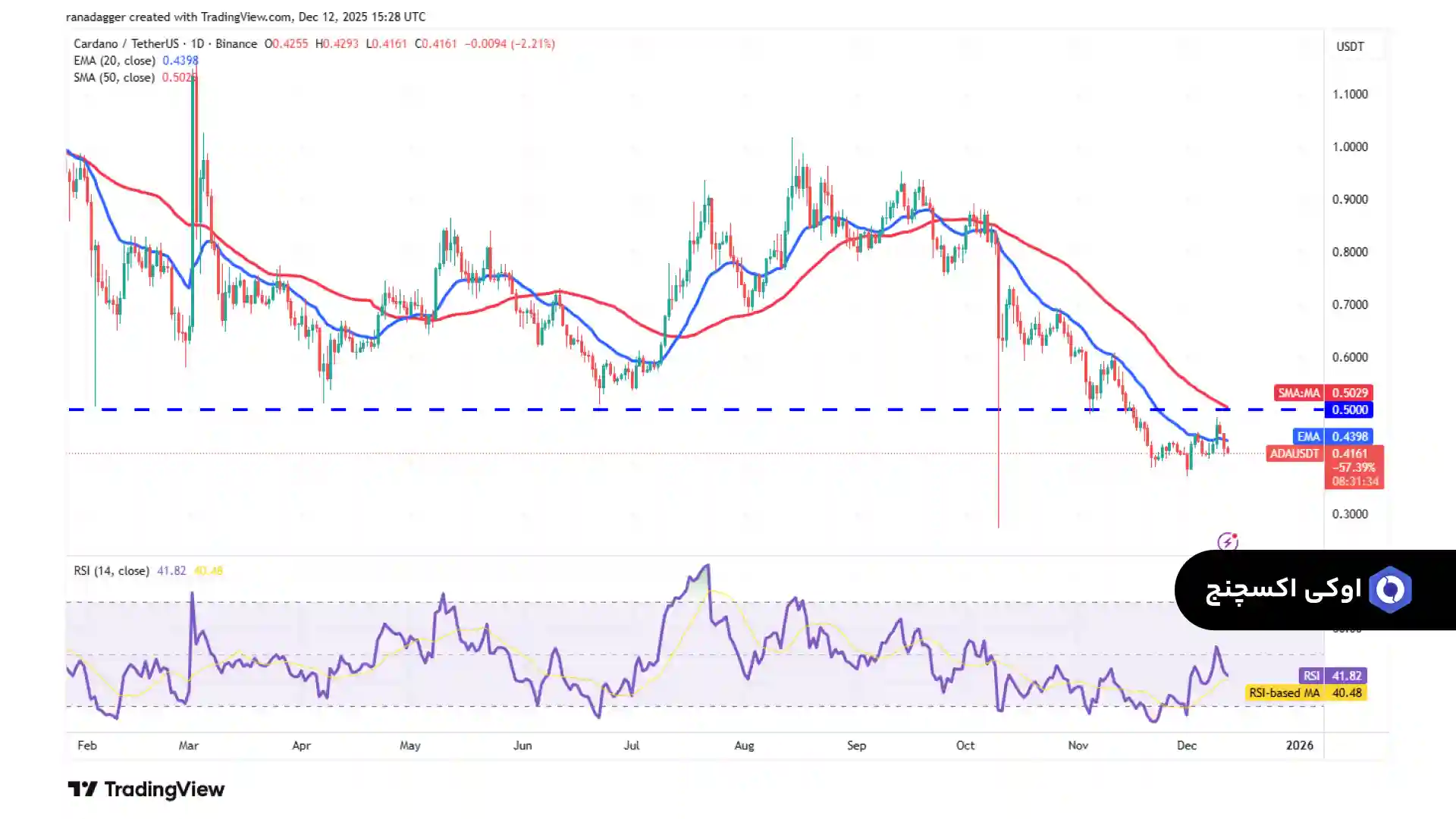Click the blue EMA price tag

point(1308,437)
